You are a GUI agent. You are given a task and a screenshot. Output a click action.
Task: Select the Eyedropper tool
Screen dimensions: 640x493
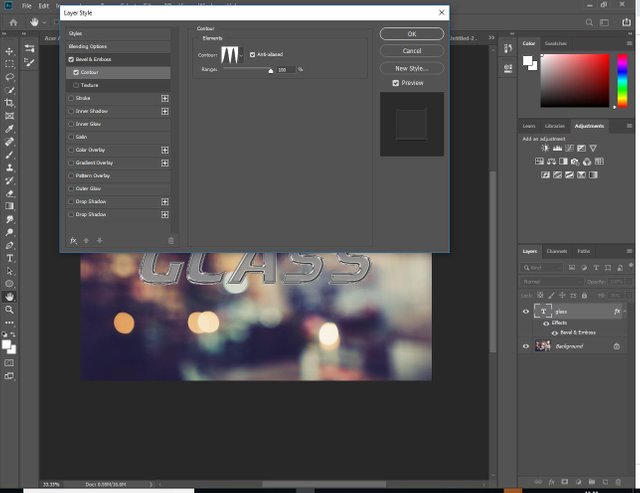point(9,129)
